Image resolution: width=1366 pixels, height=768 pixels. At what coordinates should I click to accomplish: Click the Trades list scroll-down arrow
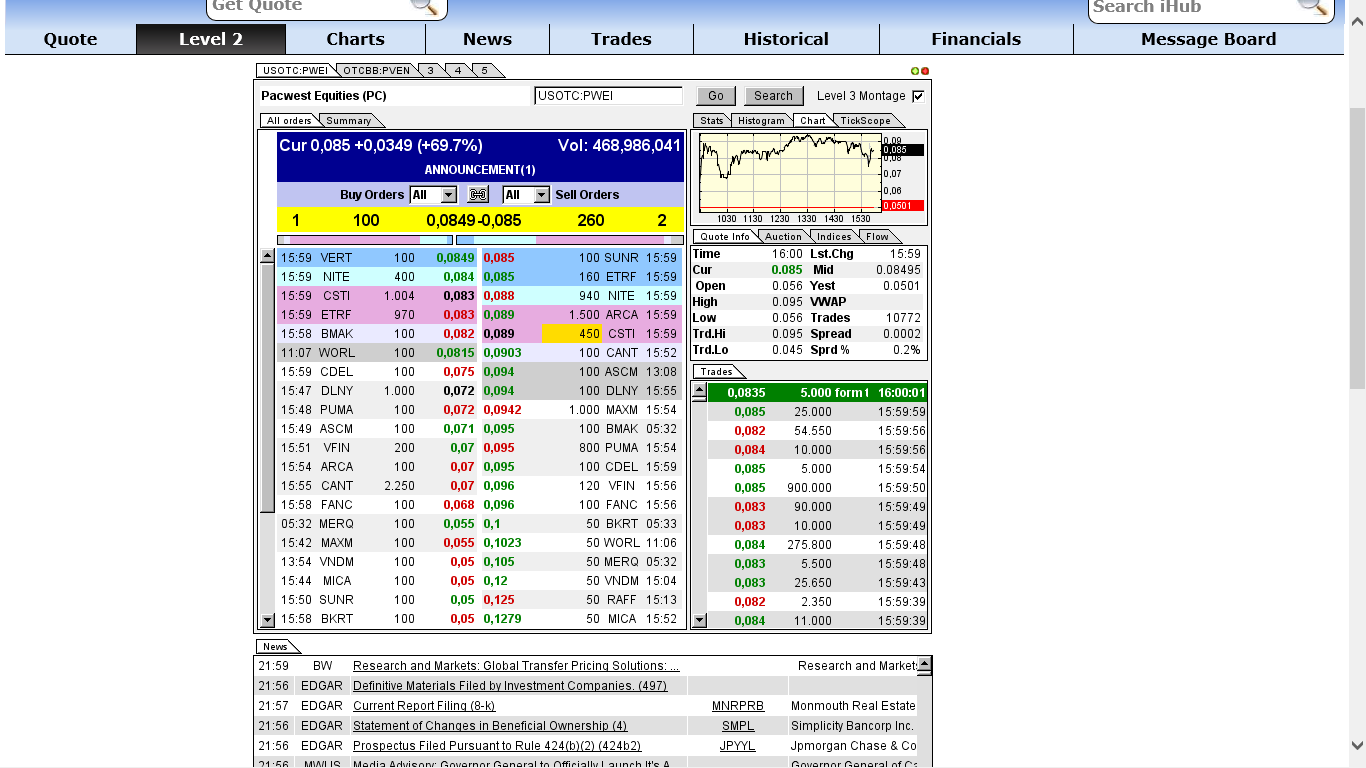pos(699,620)
